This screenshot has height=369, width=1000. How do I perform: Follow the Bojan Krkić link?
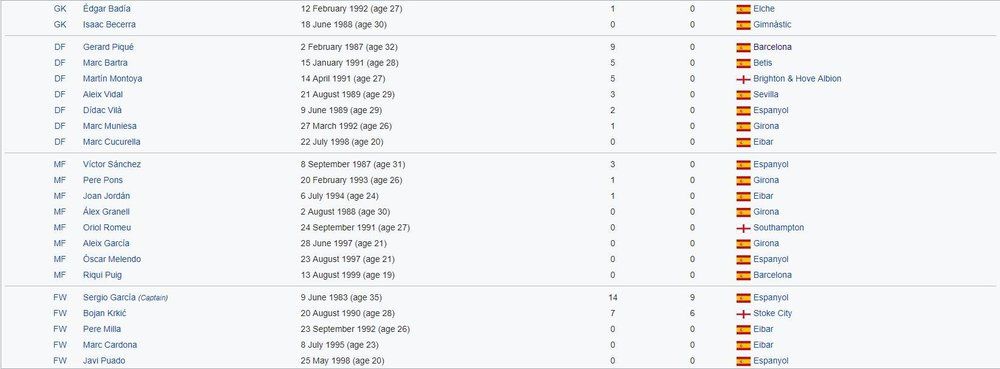(x=105, y=314)
